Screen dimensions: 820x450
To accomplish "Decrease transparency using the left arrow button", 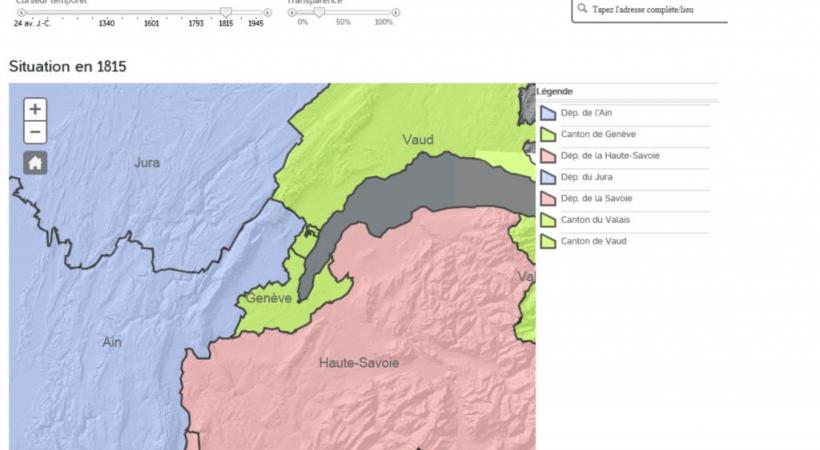I will pyautogui.click(x=292, y=12).
